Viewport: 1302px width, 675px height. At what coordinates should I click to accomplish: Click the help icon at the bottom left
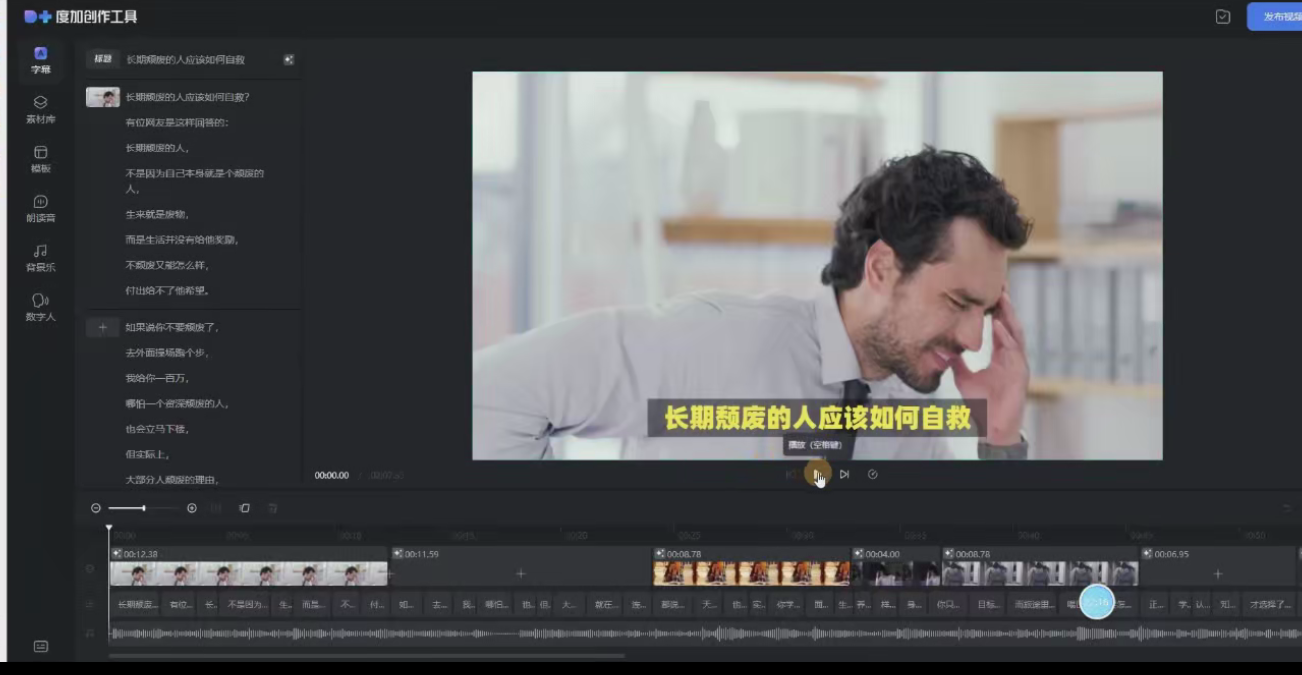click(40, 647)
